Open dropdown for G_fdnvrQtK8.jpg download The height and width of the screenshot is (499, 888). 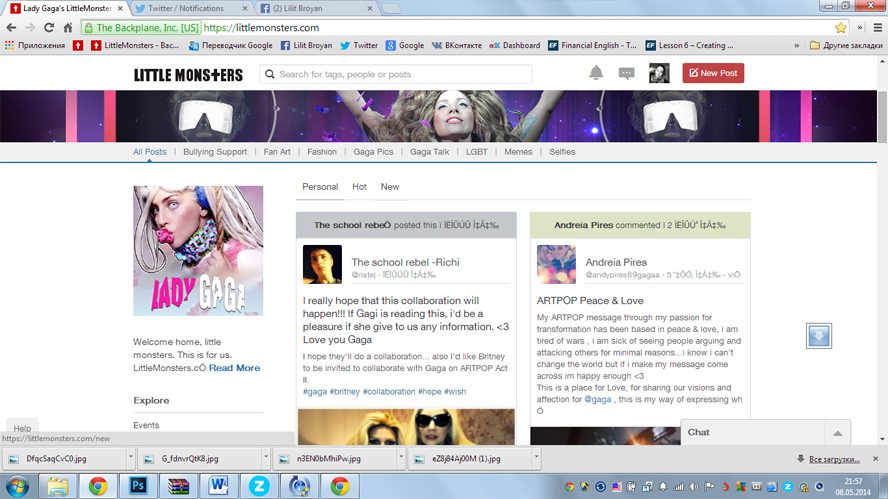266,458
